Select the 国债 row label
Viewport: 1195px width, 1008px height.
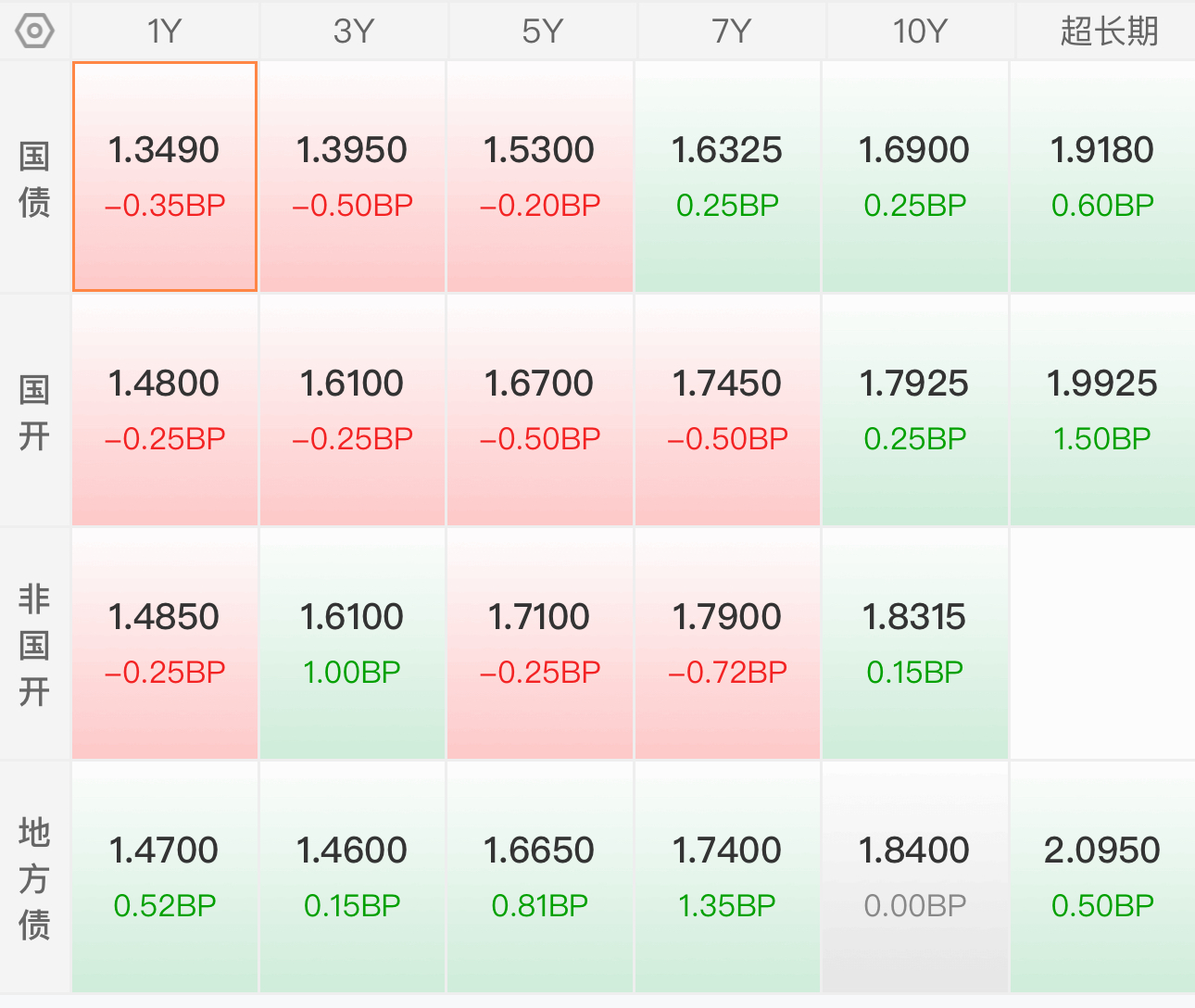(x=34, y=178)
